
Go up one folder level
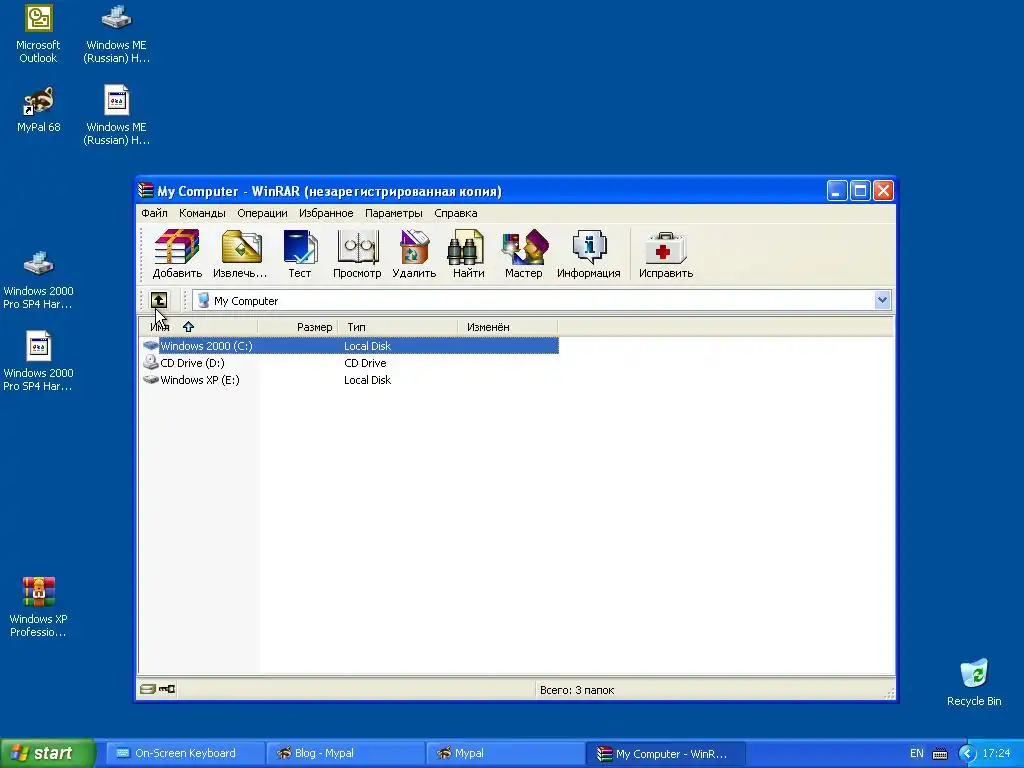(x=159, y=300)
